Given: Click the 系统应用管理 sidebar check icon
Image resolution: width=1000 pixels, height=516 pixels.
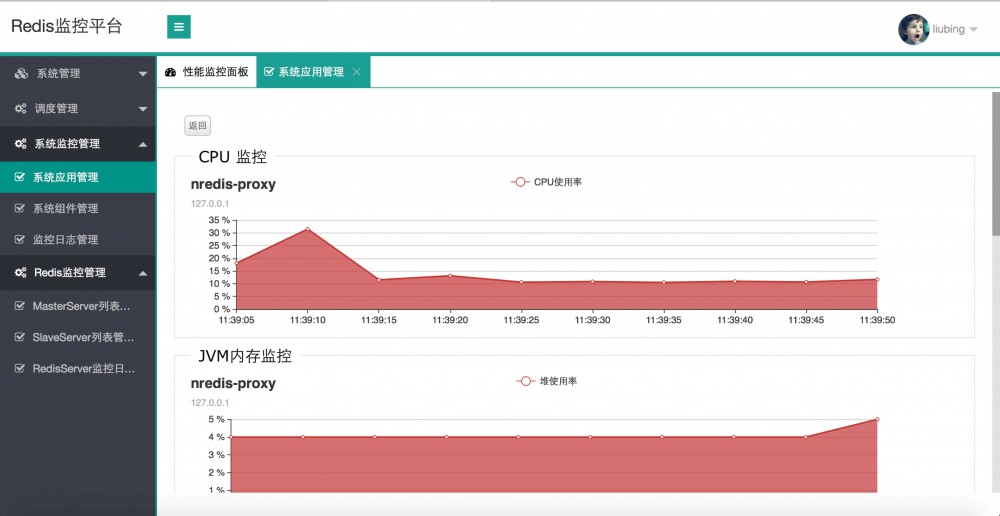Looking at the screenshot, I should (x=20, y=177).
